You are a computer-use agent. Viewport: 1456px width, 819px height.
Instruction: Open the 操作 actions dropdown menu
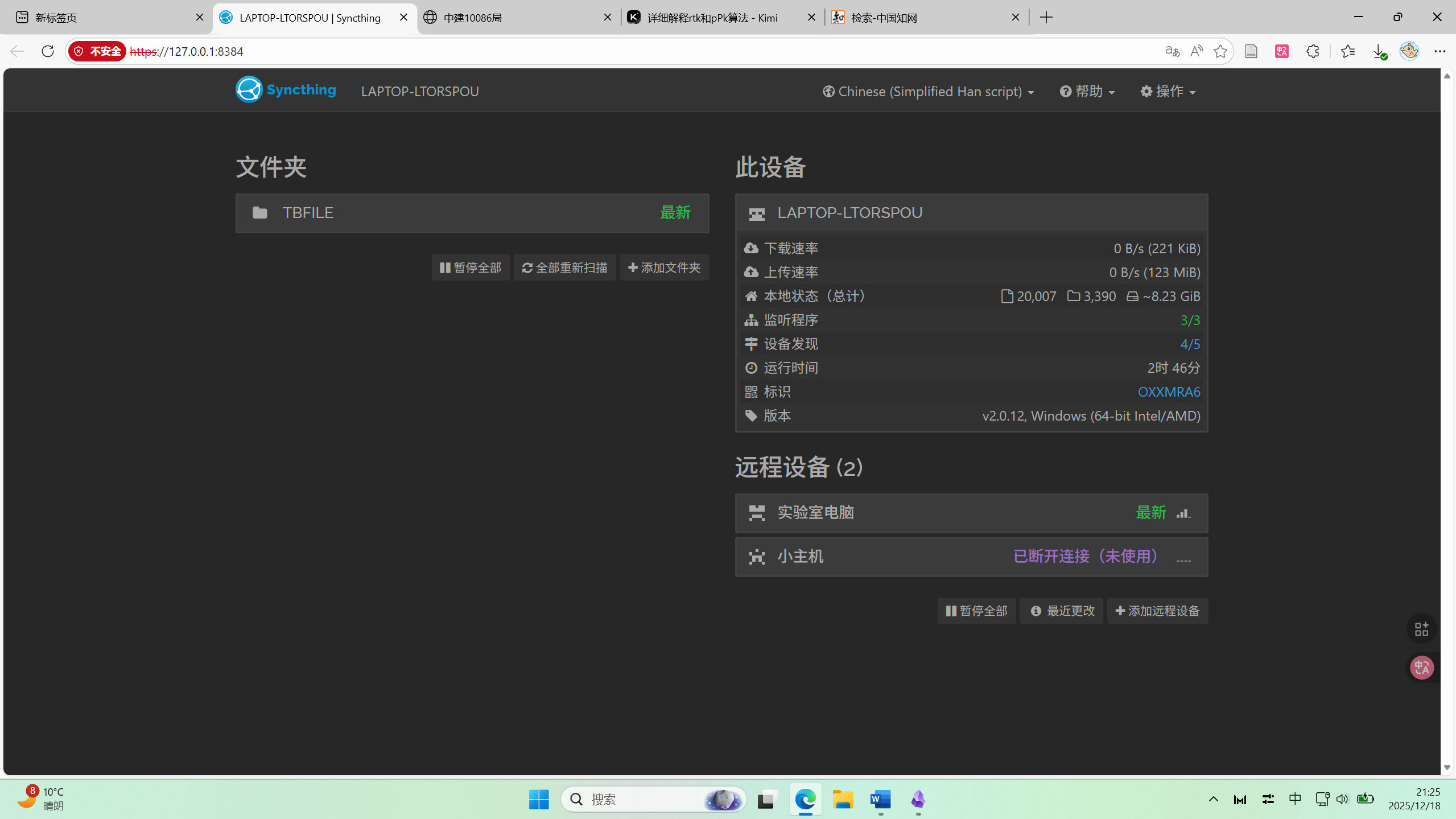pos(1168,91)
